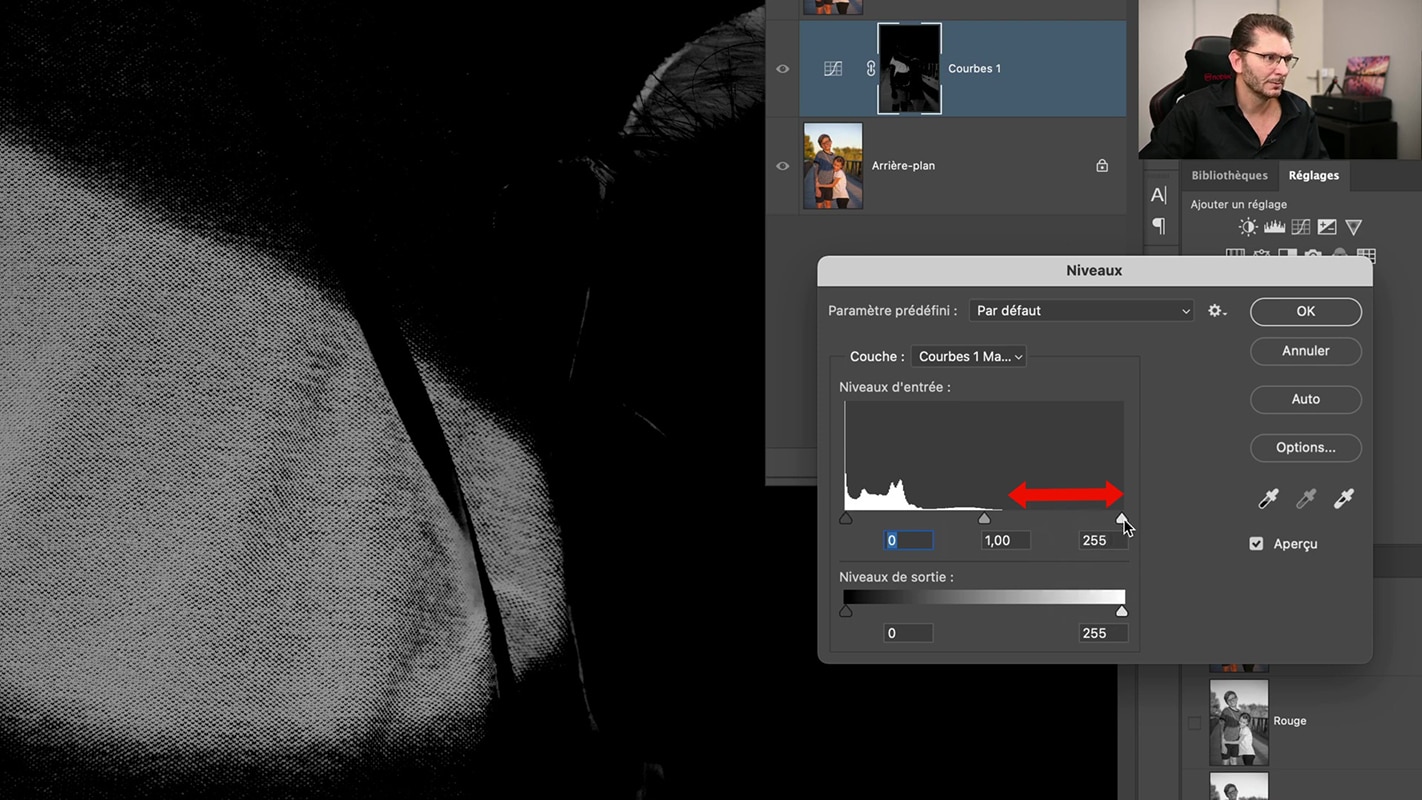The width and height of the screenshot is (1422, 800).
Task: Open the preset gear menu in Niveaux
Action: 1217,311
